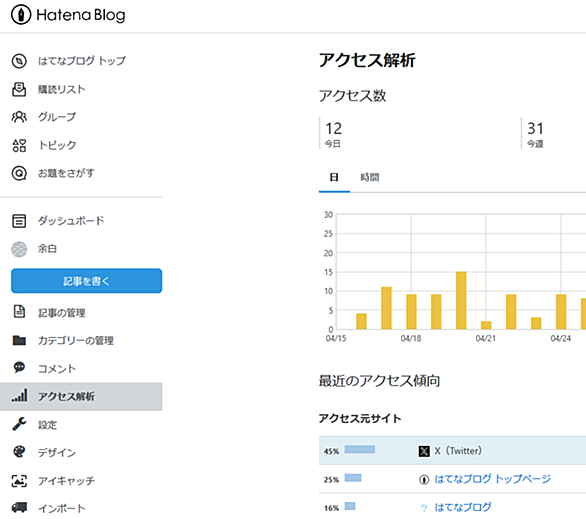This screenshot has height=519, width=586.
Task: Click the トピック shapes icon
Action: pyautogui.click(x=19, y=145)
